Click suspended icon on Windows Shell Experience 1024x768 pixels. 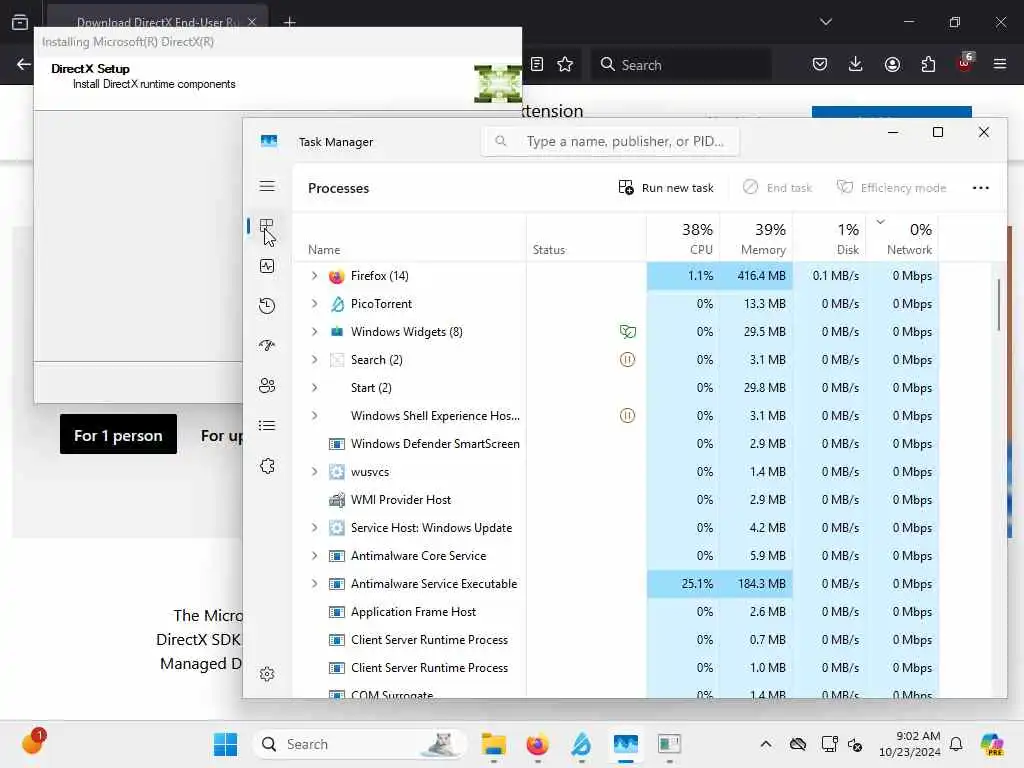627,415
